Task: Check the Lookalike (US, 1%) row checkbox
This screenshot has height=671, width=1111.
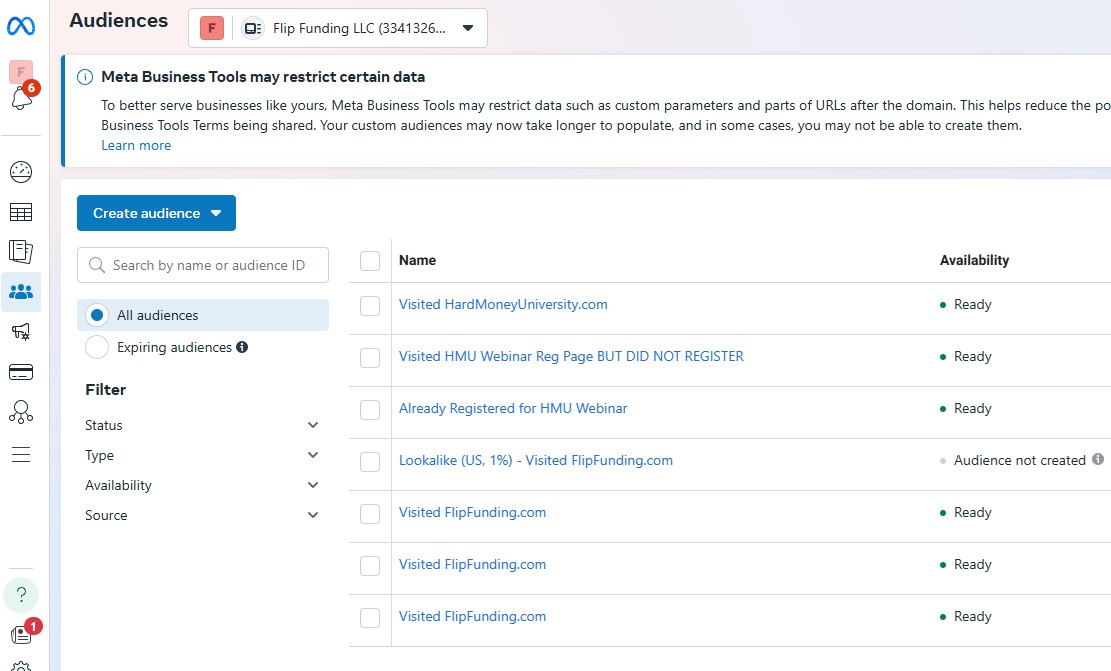Action: 370,462
